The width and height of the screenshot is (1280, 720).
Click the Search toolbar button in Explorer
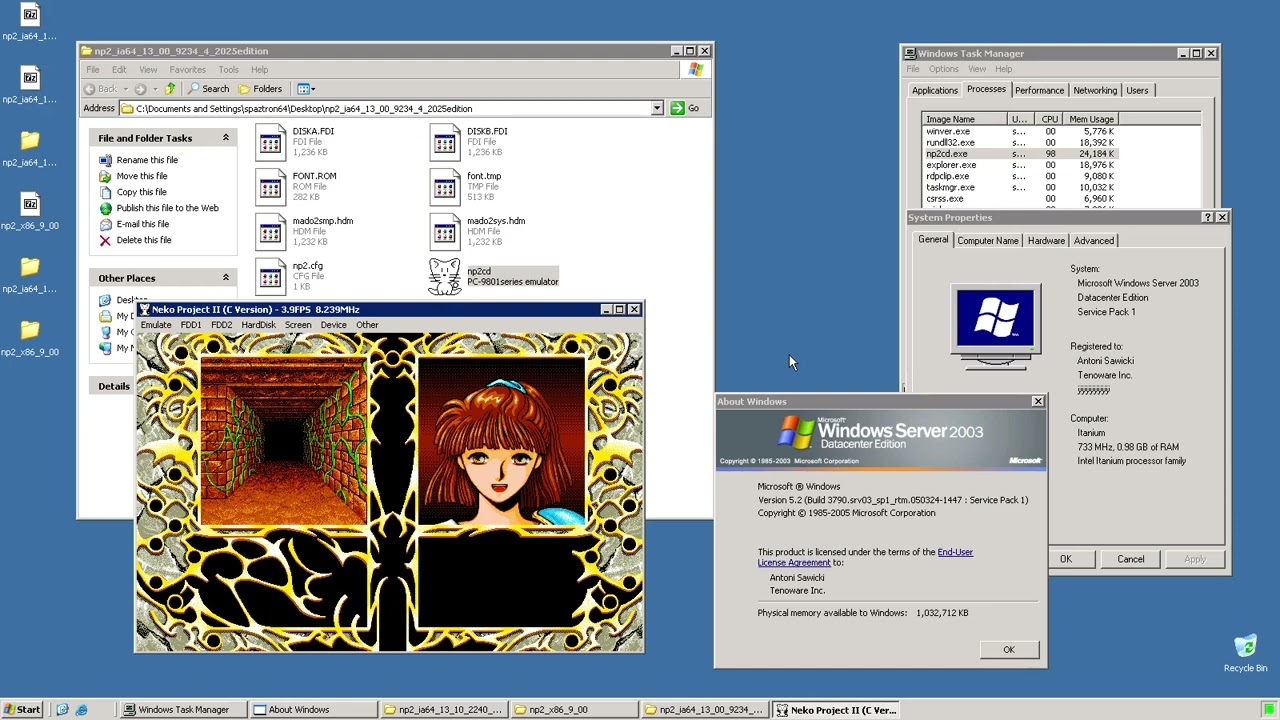[208, 89]
